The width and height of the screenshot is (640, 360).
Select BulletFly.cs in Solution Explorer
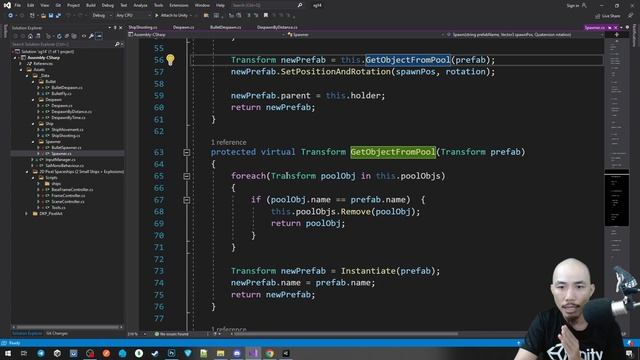[x=61, y=94]
